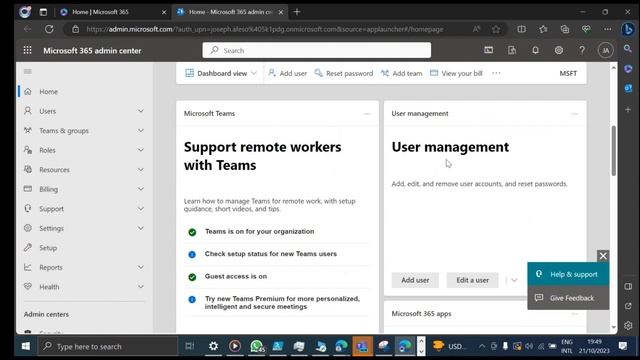Click the header icon left of the bell
Image resolution: width=640 pixels, height=360 pixels.
512,50
